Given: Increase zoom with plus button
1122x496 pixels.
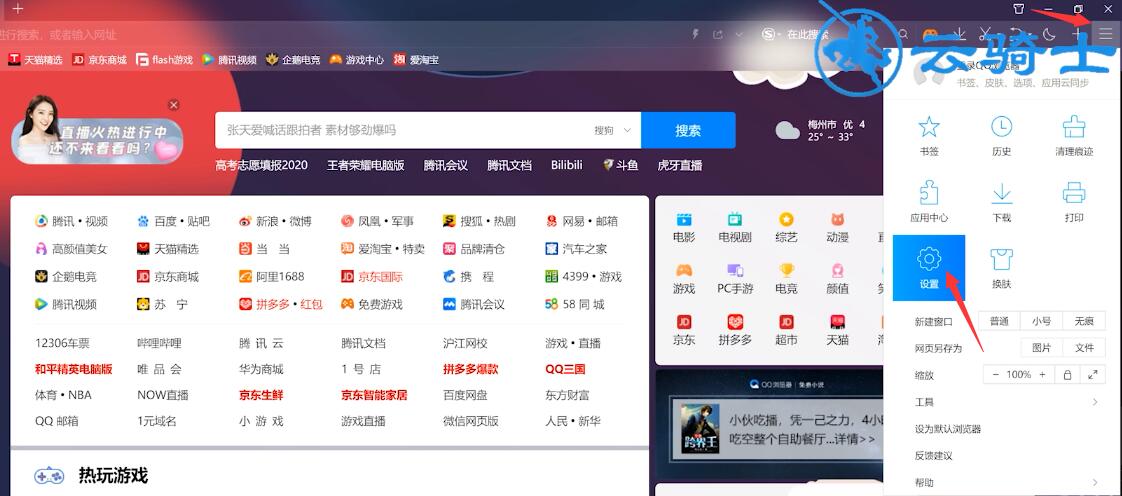Looking at the screenshot, I should coord(1042,374).
